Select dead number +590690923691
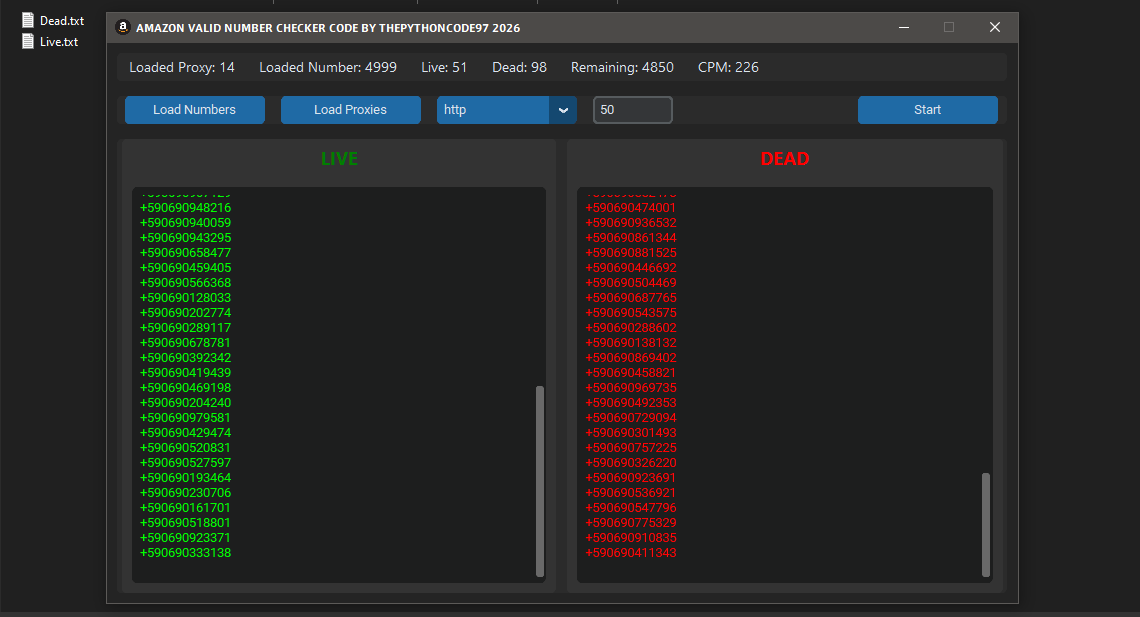The width and height of the screenshot is (1140, 617). click(631, 478)
